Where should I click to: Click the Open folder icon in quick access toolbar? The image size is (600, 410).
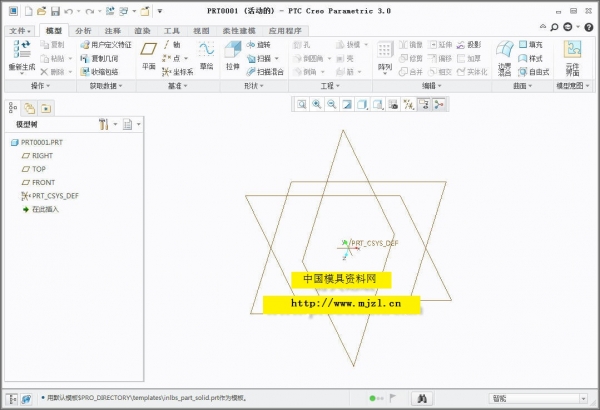point(41,11)
